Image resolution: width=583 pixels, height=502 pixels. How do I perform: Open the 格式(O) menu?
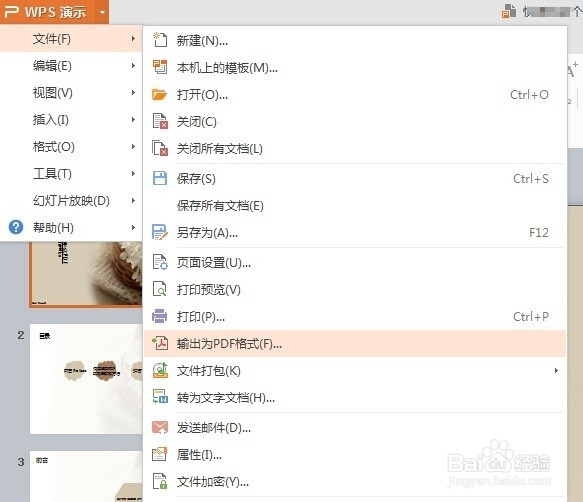[71, 147]
